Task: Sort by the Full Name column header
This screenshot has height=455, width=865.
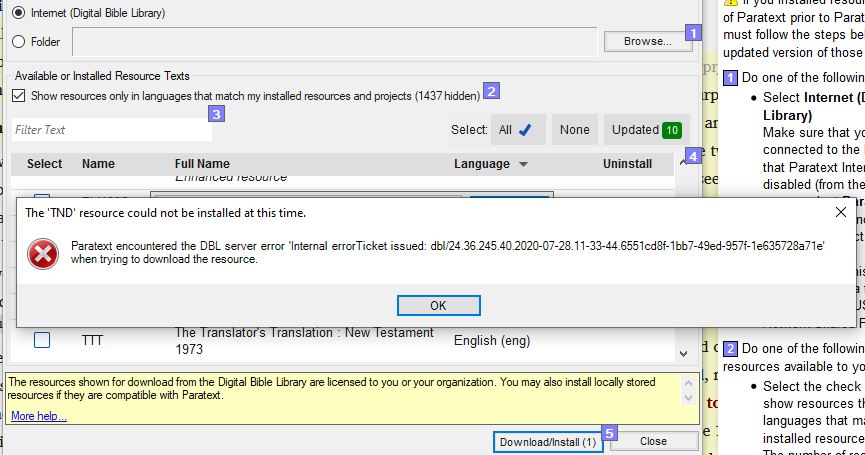Action: pos(202,164)
